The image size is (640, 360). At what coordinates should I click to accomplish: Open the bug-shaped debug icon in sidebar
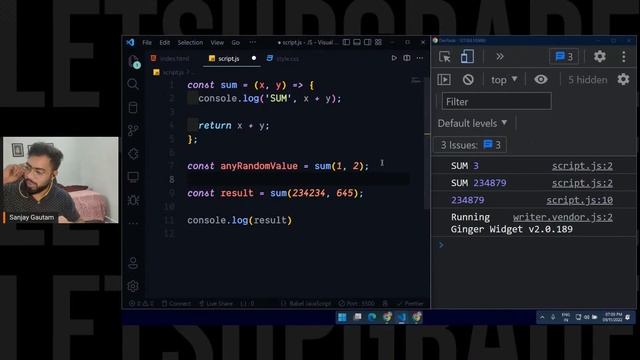(133, 200)
